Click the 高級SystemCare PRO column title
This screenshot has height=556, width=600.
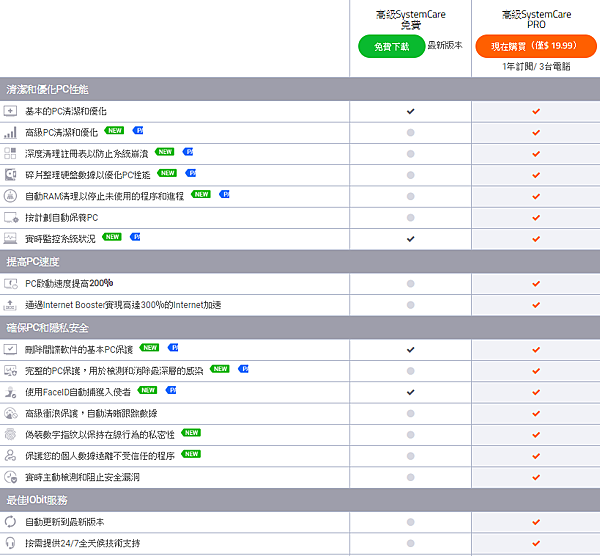pyautogui.click(x=536, y=20)
